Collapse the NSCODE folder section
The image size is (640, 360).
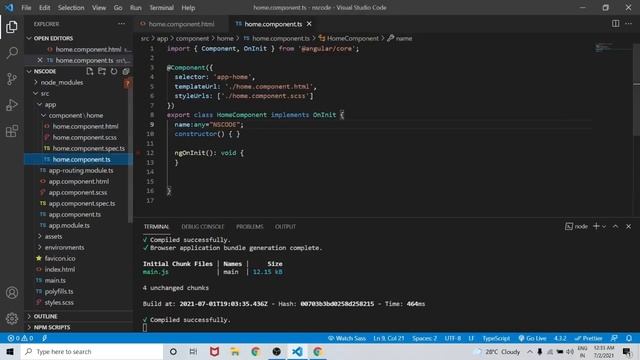point(29,71)
